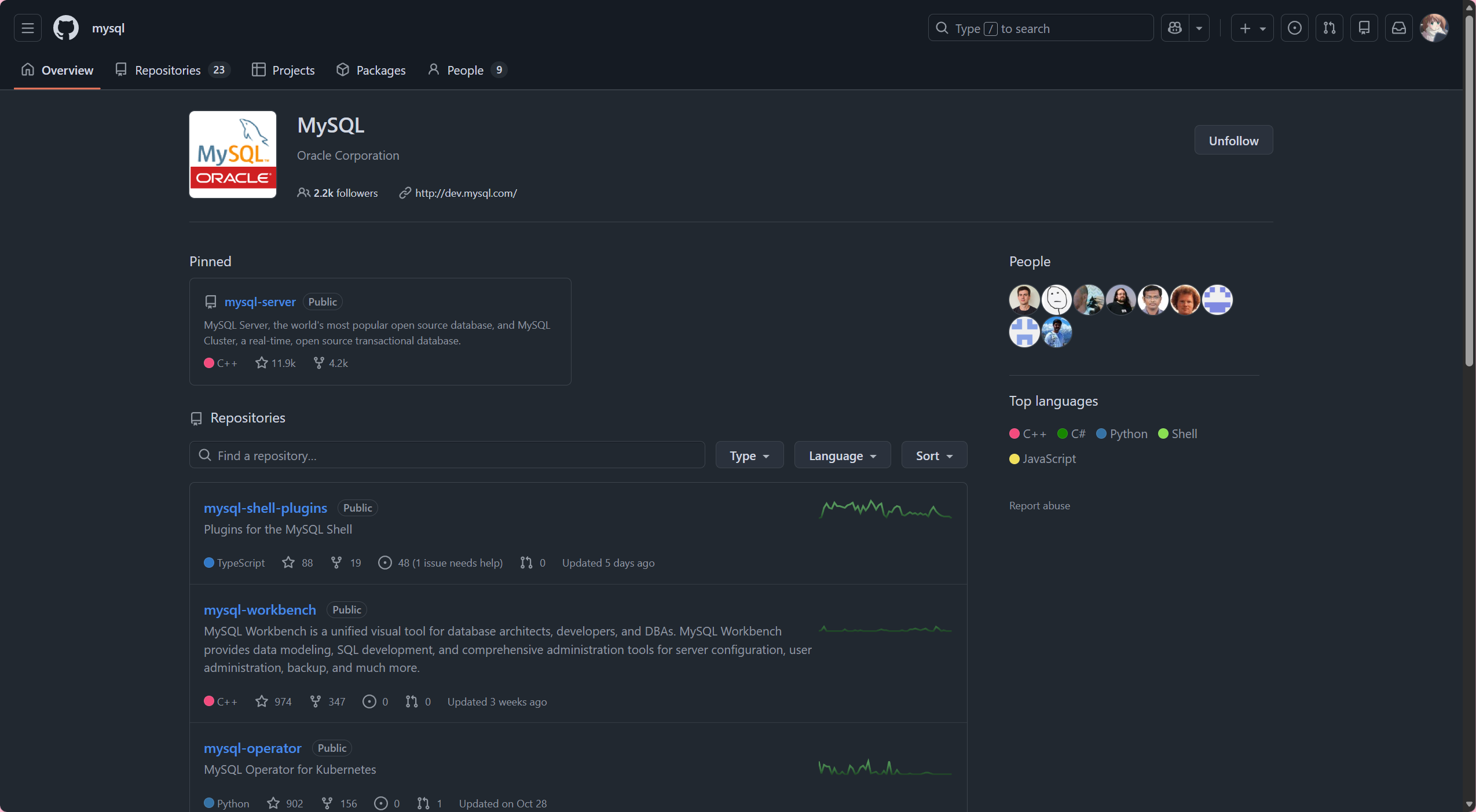Screen dimensions: 1476x812
Task: Open the mysql-shell-plugins repository
Action: (265, 508)
